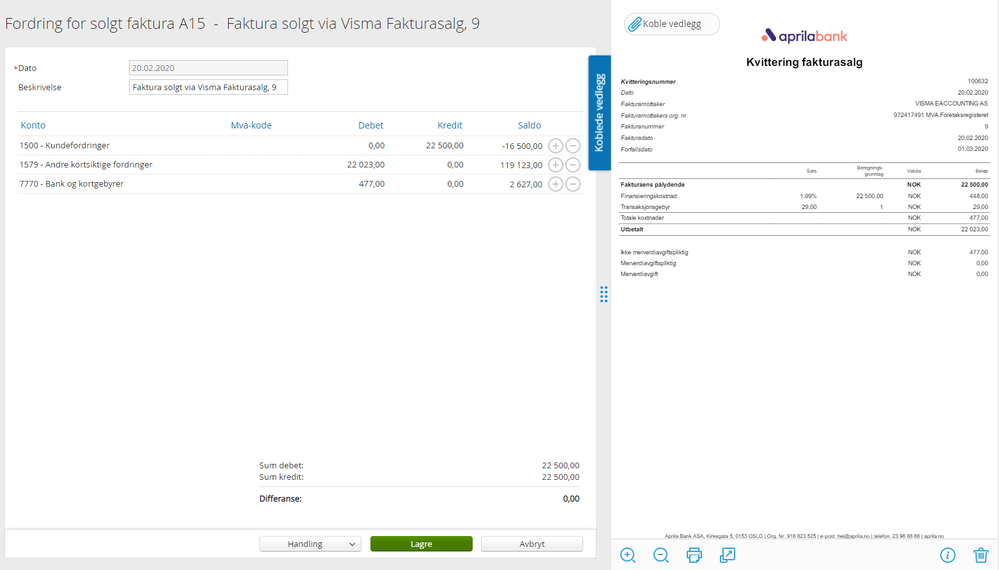Click saldo value 2 627,00
Screen dimensions: 999x570
pyautogui.click(x=526, y=184)
